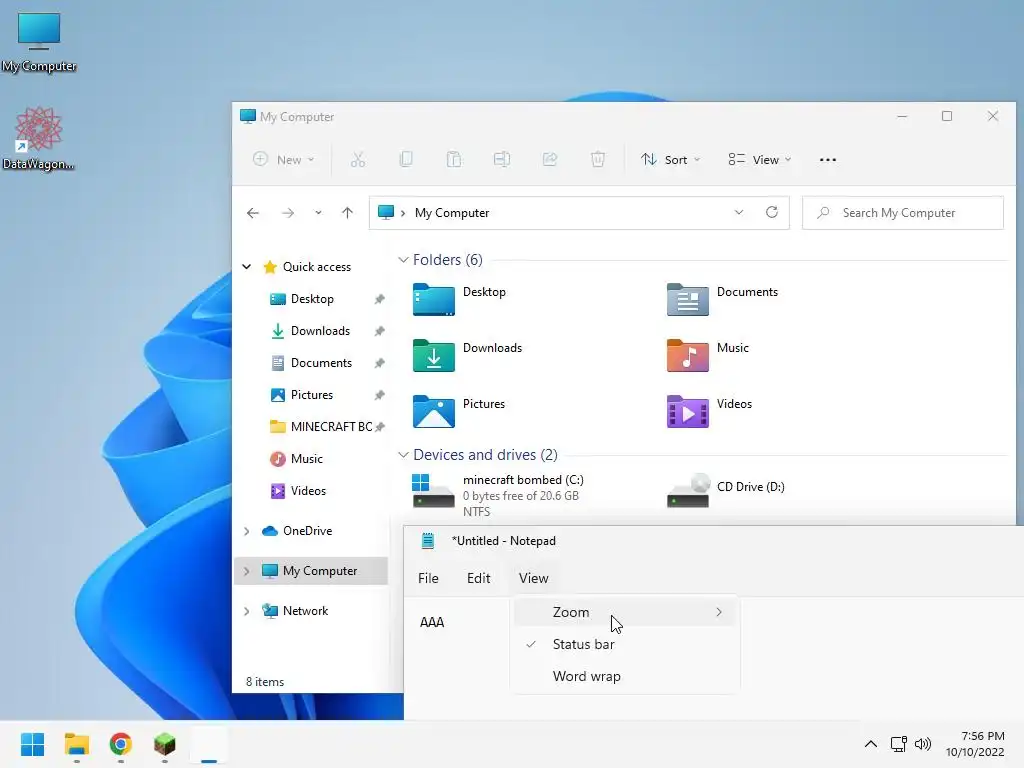Collapse the Folders (6) group
1024x768 pixels.
(403, 260)
